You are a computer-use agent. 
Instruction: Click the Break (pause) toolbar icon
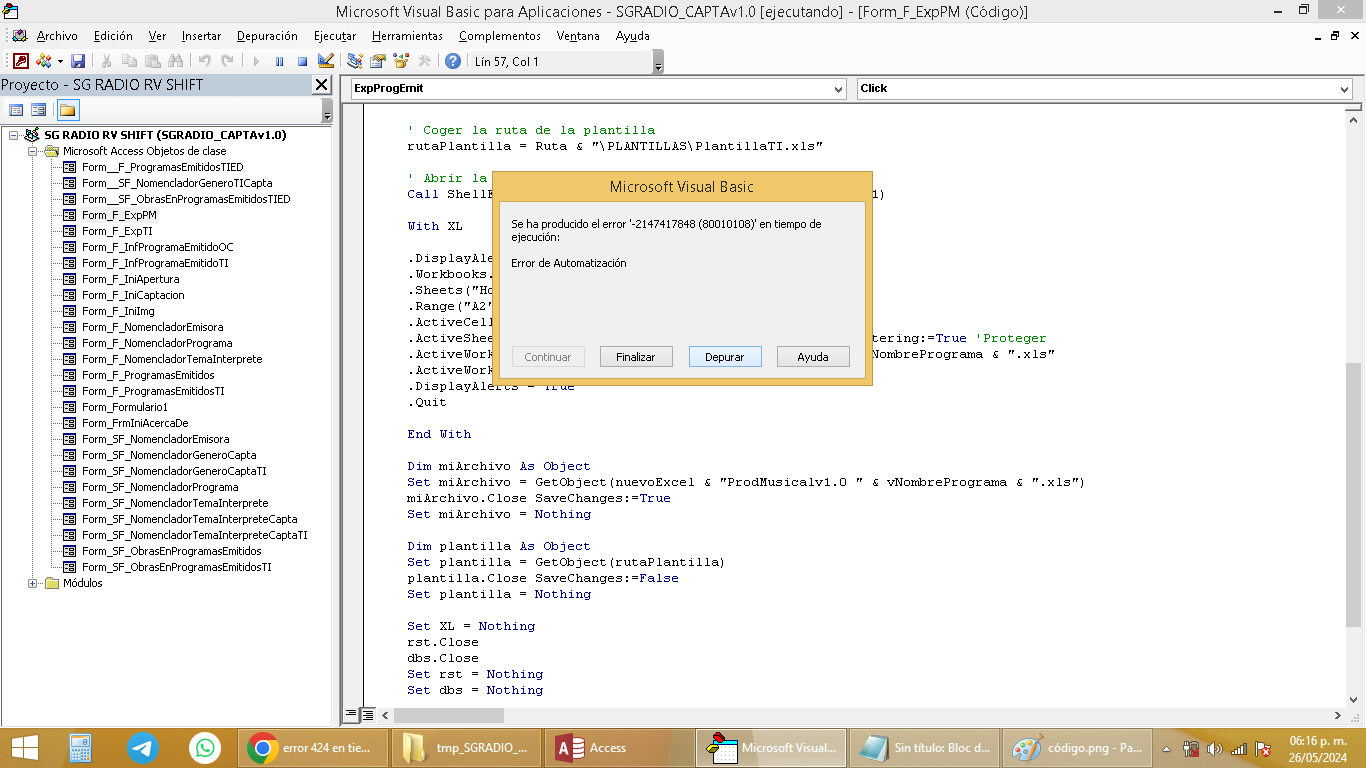coord(279,61)
